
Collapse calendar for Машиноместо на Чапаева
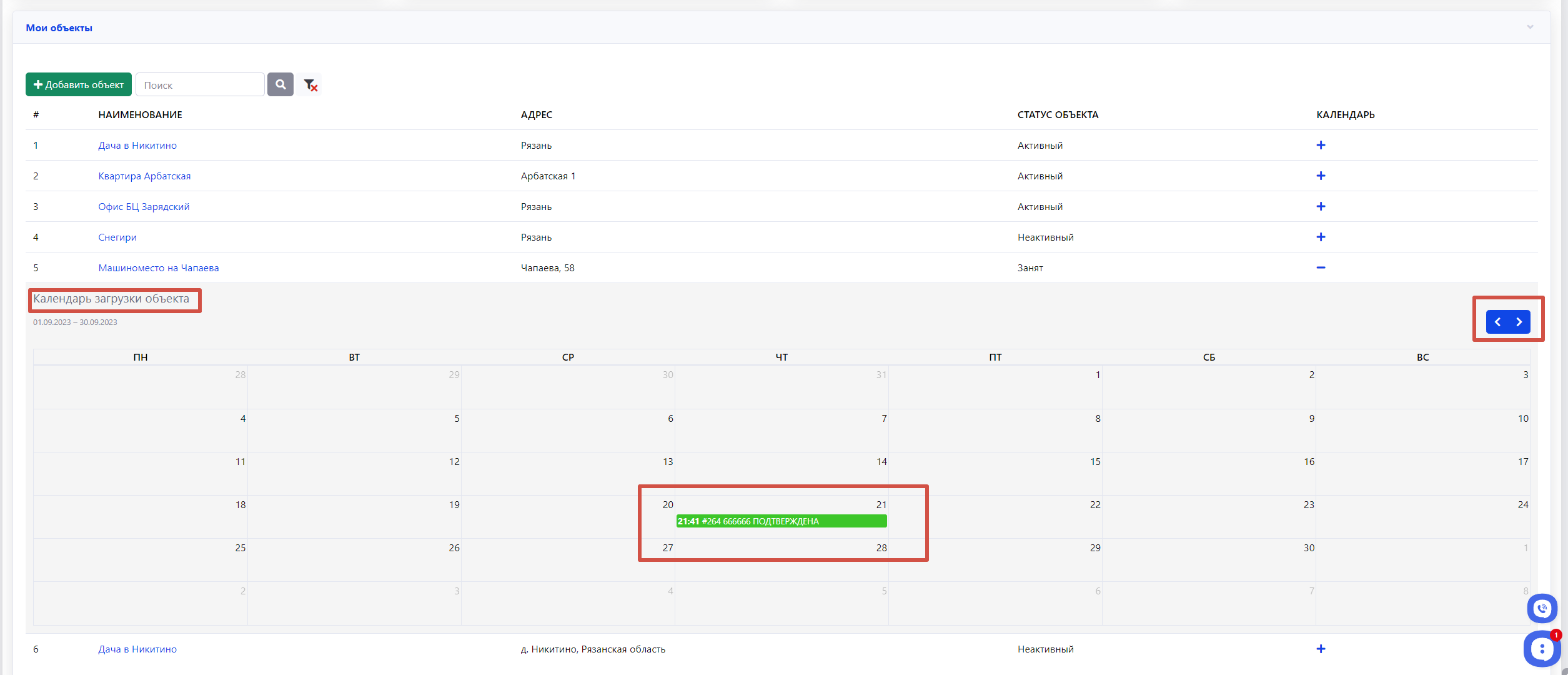tap(1321, 267)
